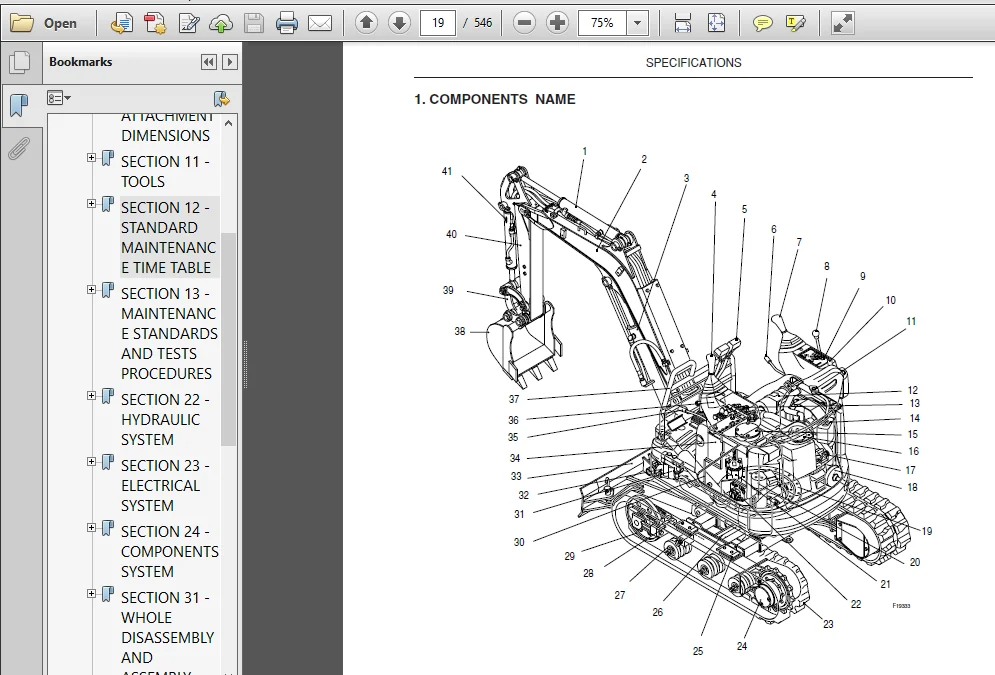Open SECTION 22 - HYDRAULIC SYSTEM bookmark

pyautogui.click(x=165, y=419)
